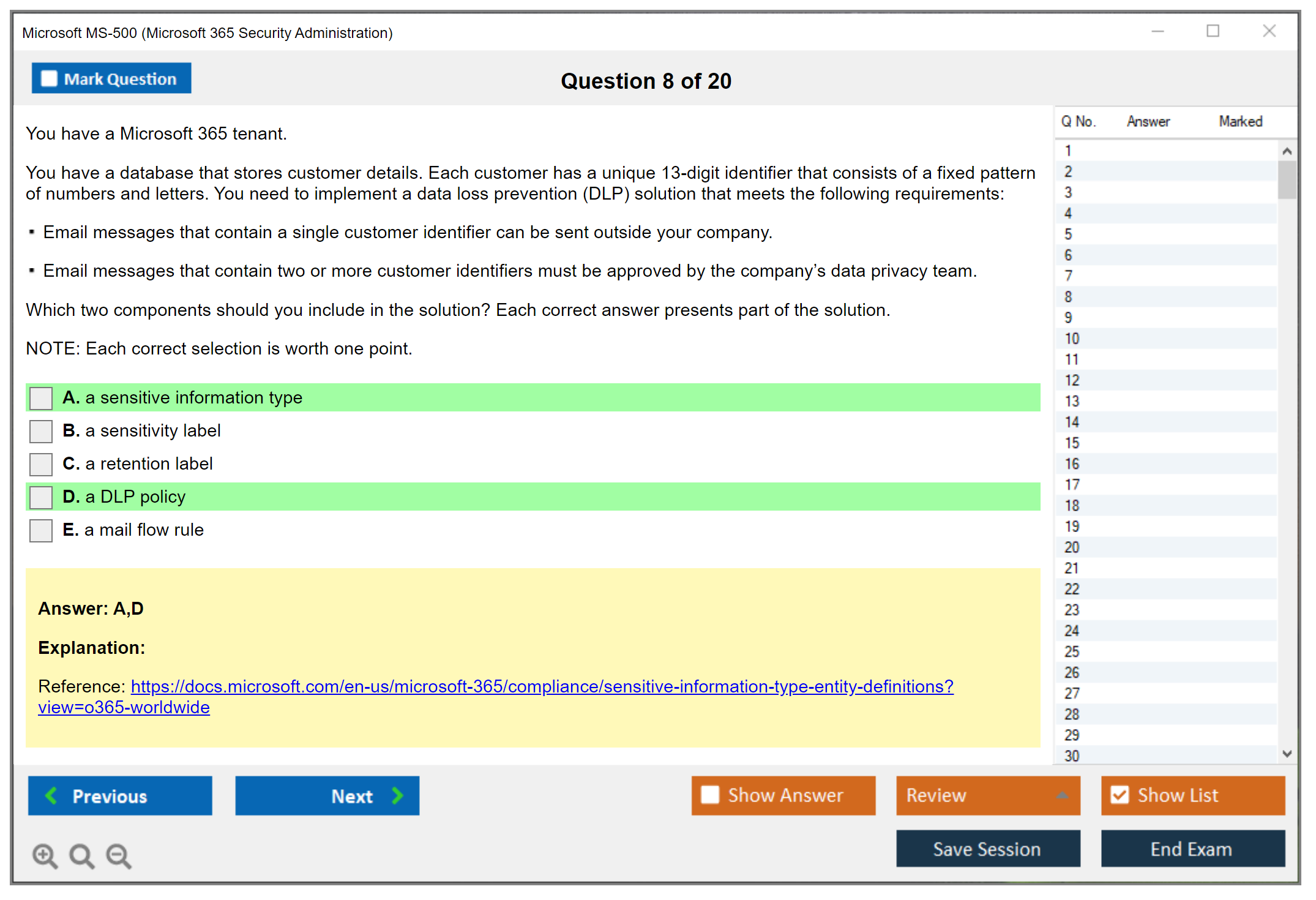Screen dimensions: 1316x900
Task: Maximize the exam window
Action: (1213, 31)
